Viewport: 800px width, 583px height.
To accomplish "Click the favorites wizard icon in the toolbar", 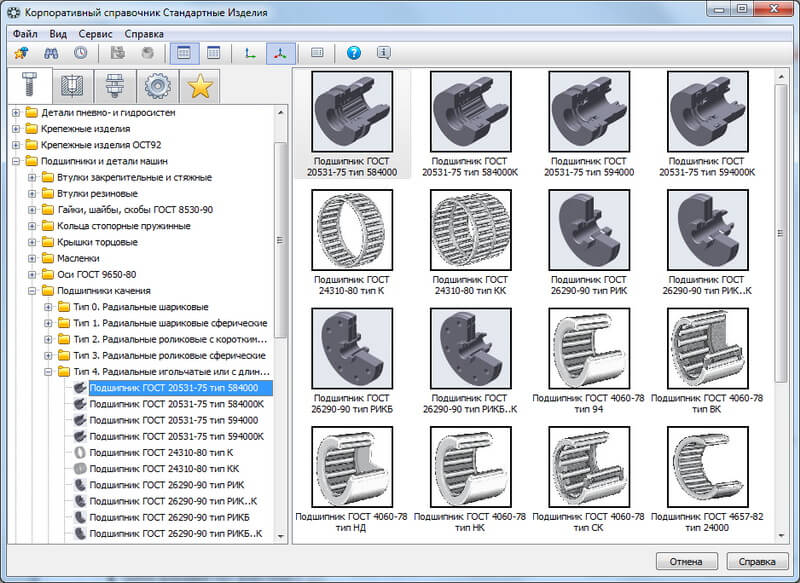I will (21, 53).
